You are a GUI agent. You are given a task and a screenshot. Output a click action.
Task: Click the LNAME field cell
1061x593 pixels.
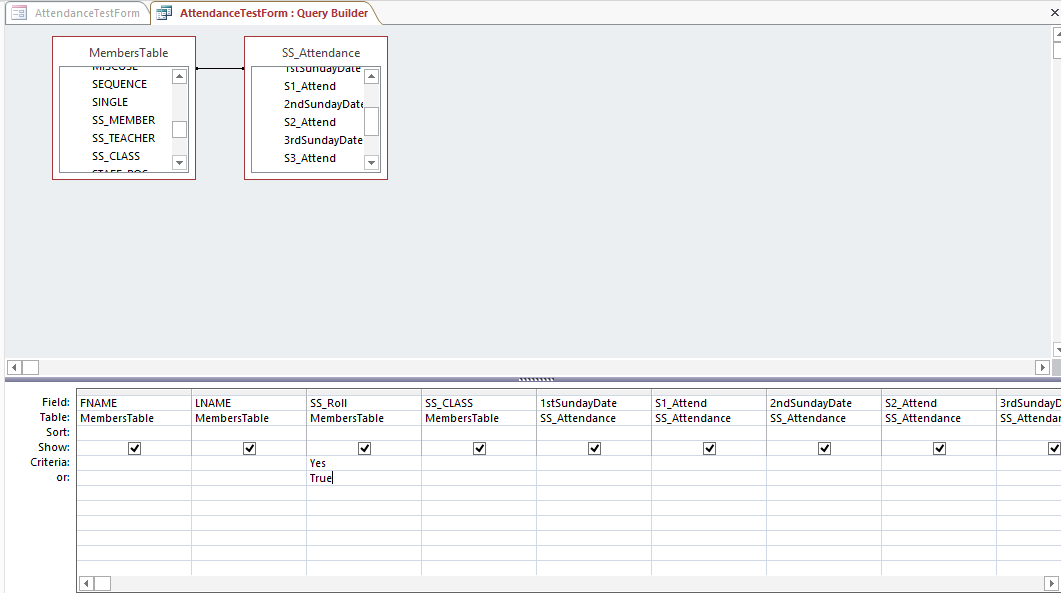click(249, 403)
